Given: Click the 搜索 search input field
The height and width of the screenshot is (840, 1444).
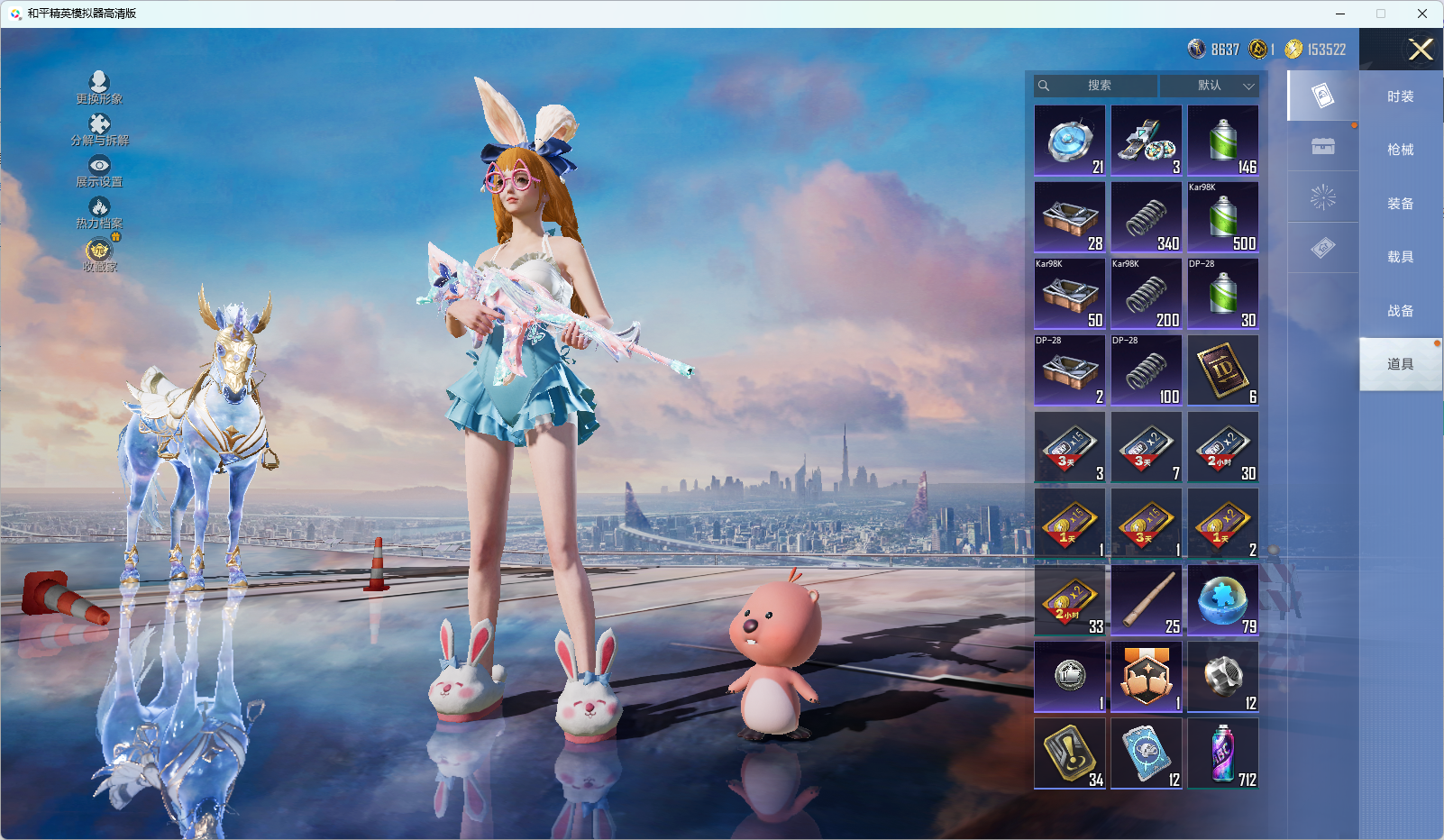Looking at the screenshot, I should [1097, 86].
